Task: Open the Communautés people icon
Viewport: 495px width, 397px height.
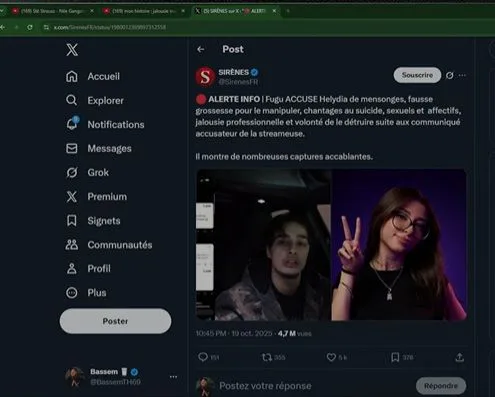Action: [x=72, y=245]
